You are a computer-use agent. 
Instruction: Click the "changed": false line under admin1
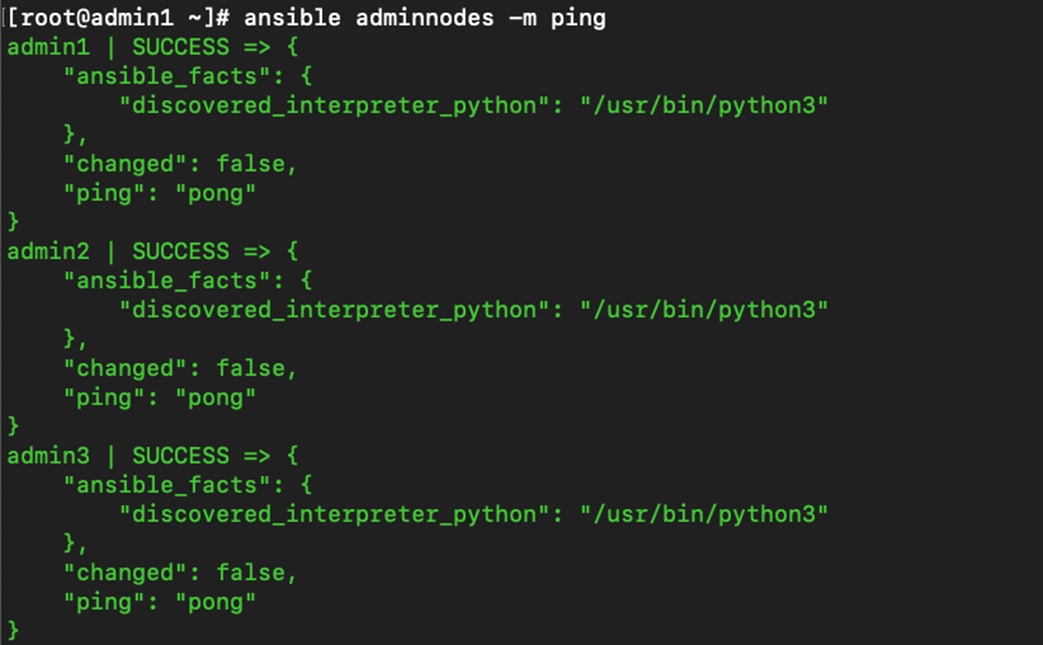pos(180,164)
